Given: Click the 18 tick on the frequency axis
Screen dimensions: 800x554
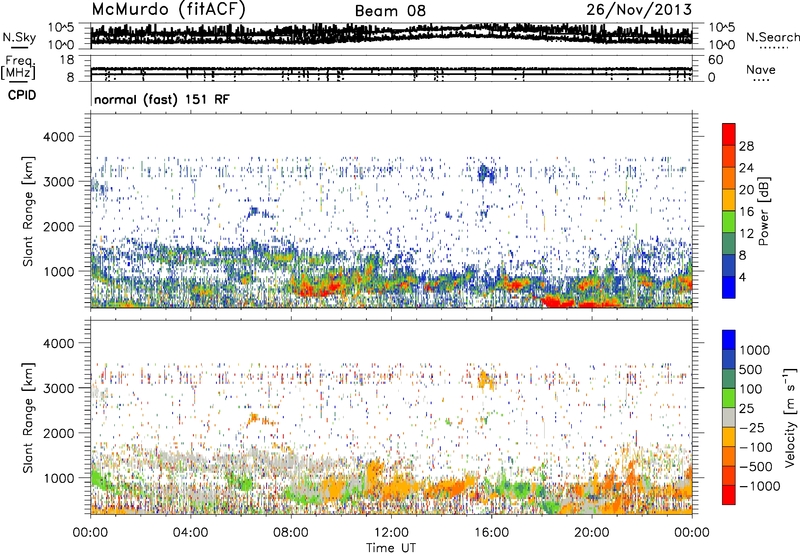Looking at the screenshot, I should 67,60.
